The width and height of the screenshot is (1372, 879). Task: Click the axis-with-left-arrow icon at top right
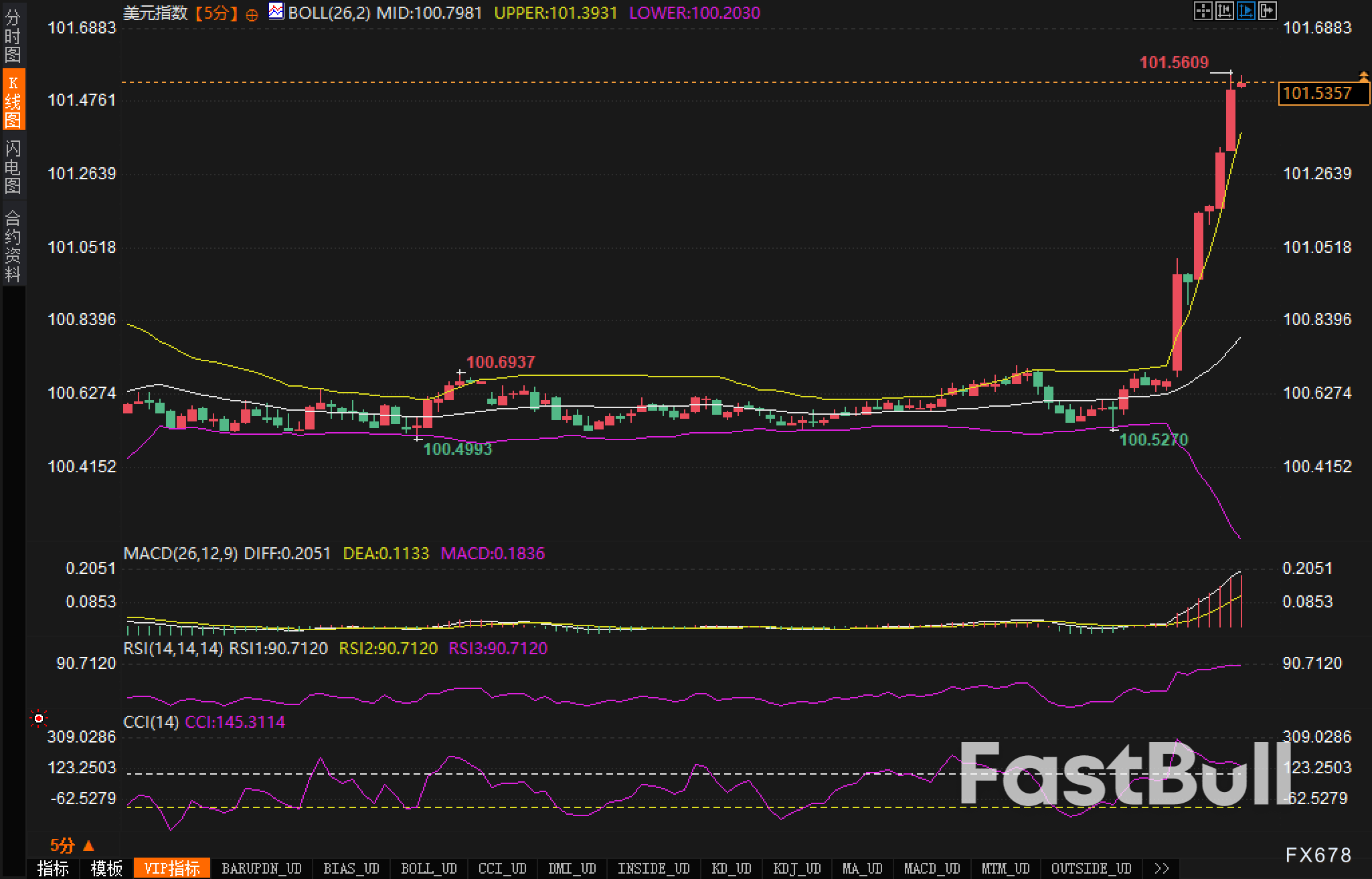click(1224, 11)
